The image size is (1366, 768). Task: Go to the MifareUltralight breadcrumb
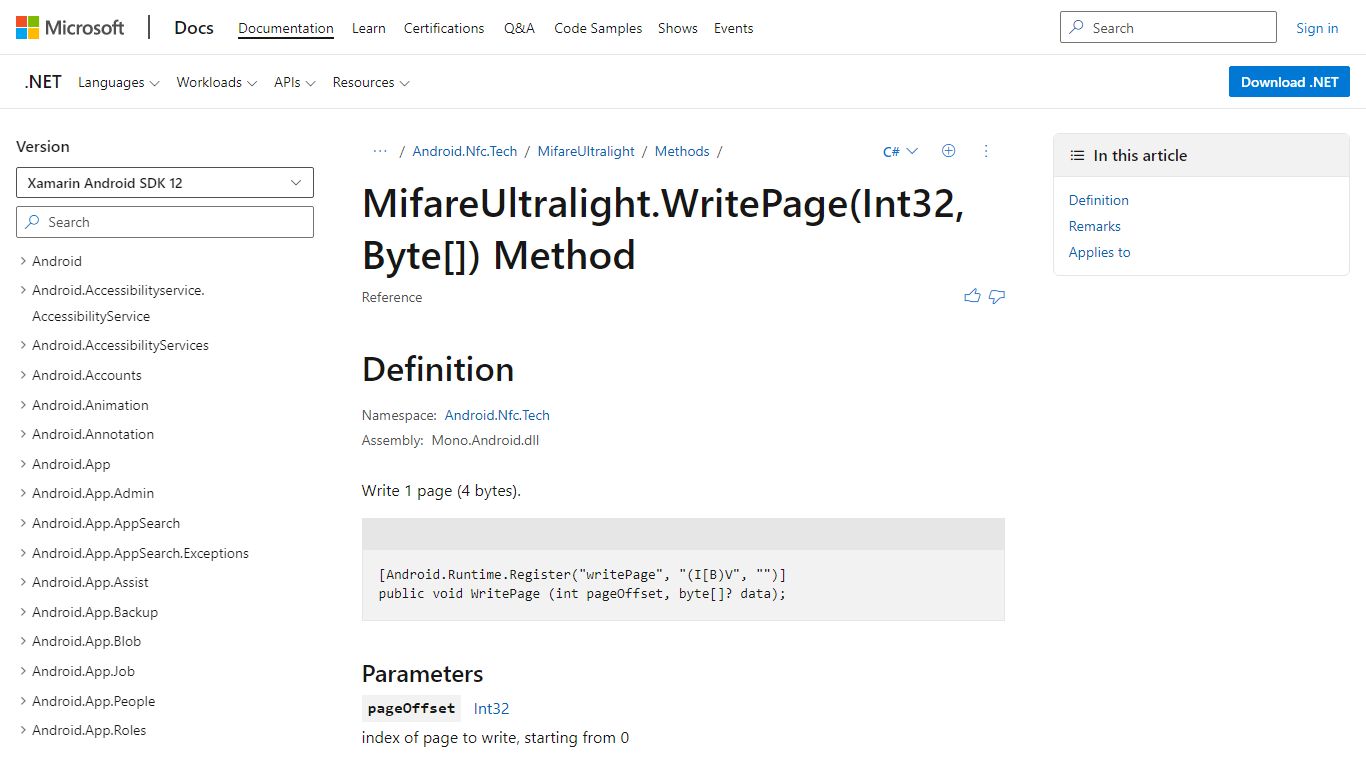(586, 151)
